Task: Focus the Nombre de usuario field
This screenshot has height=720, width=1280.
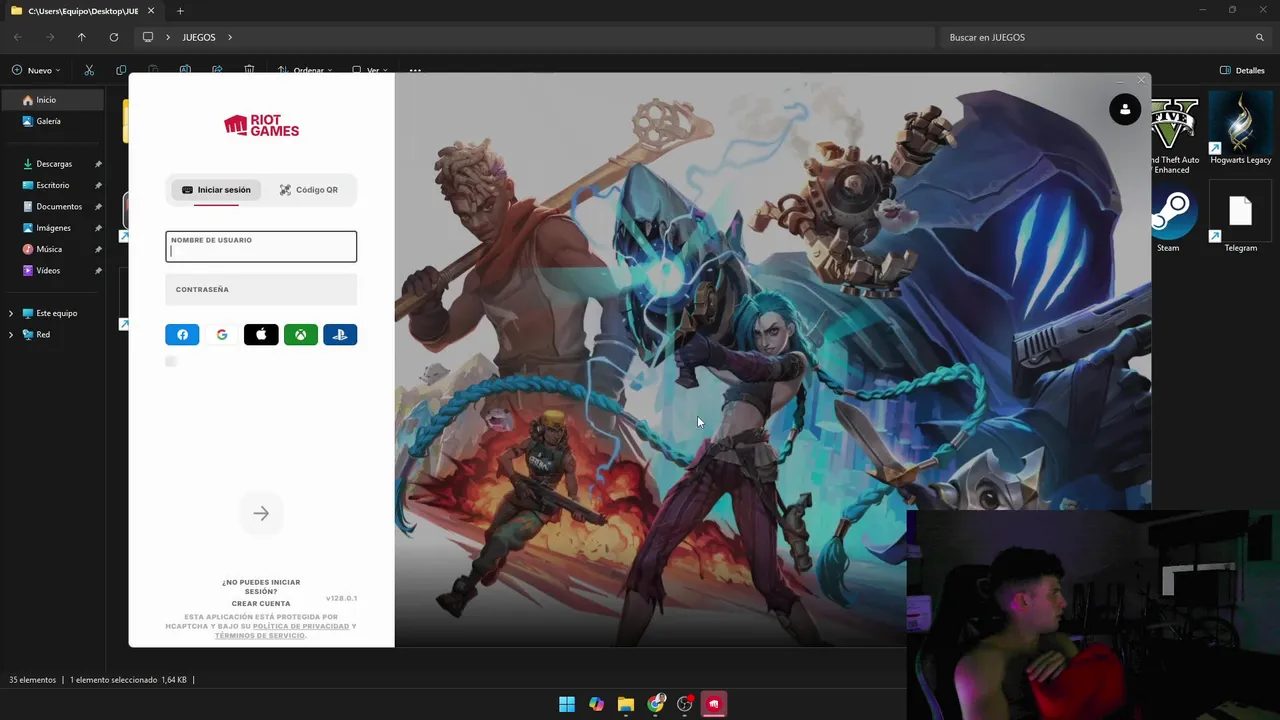Action: point(261,247)
